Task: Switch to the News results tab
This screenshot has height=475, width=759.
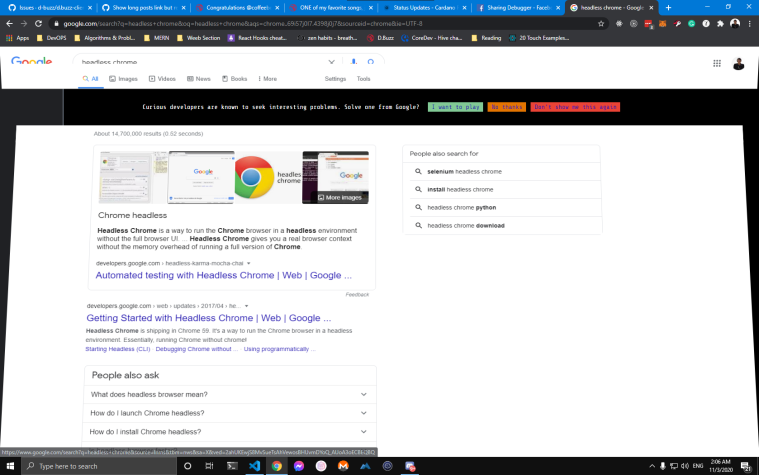Action: tap(198, 78)
